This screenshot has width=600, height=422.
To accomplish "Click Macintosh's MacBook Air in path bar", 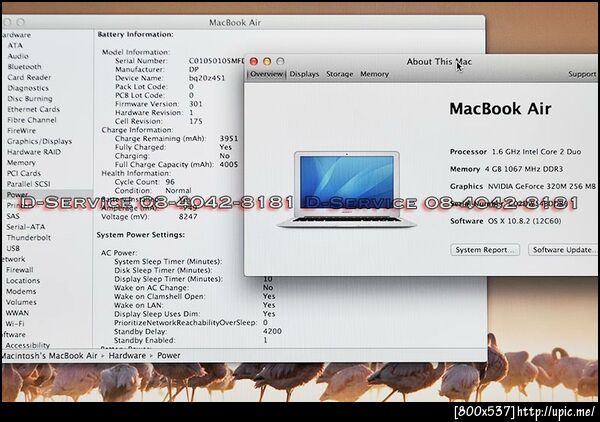I will tap(49, 355).
